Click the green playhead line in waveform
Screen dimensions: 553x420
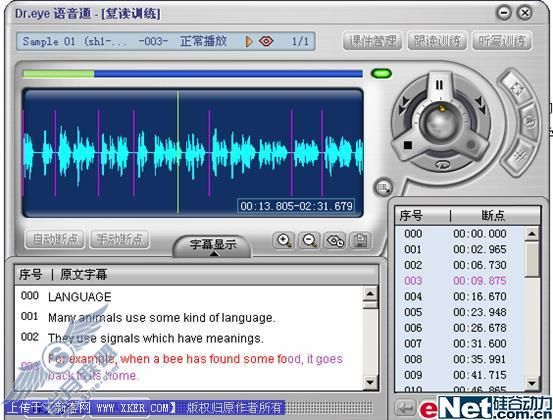tap(178, 152)
